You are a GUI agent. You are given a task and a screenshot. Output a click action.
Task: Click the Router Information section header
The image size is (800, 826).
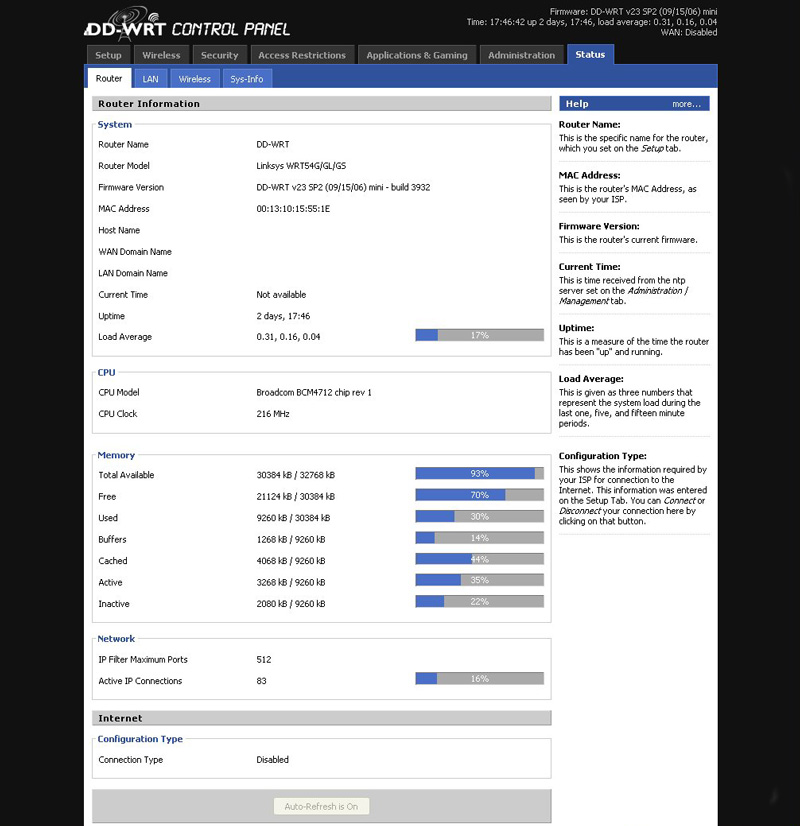(321, 104)
